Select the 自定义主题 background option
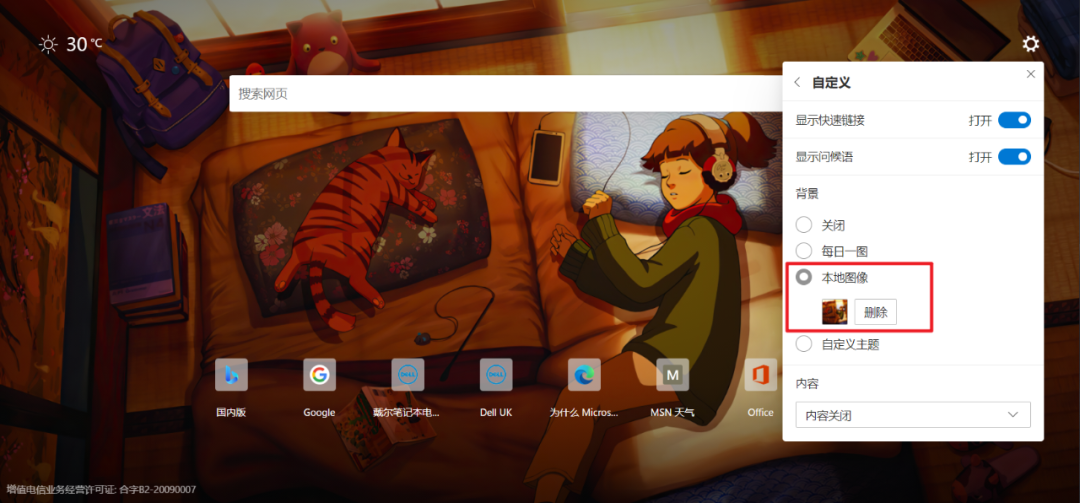This screenshot has height=503, width=1080. pyautogui.click(x=804, y=343)
